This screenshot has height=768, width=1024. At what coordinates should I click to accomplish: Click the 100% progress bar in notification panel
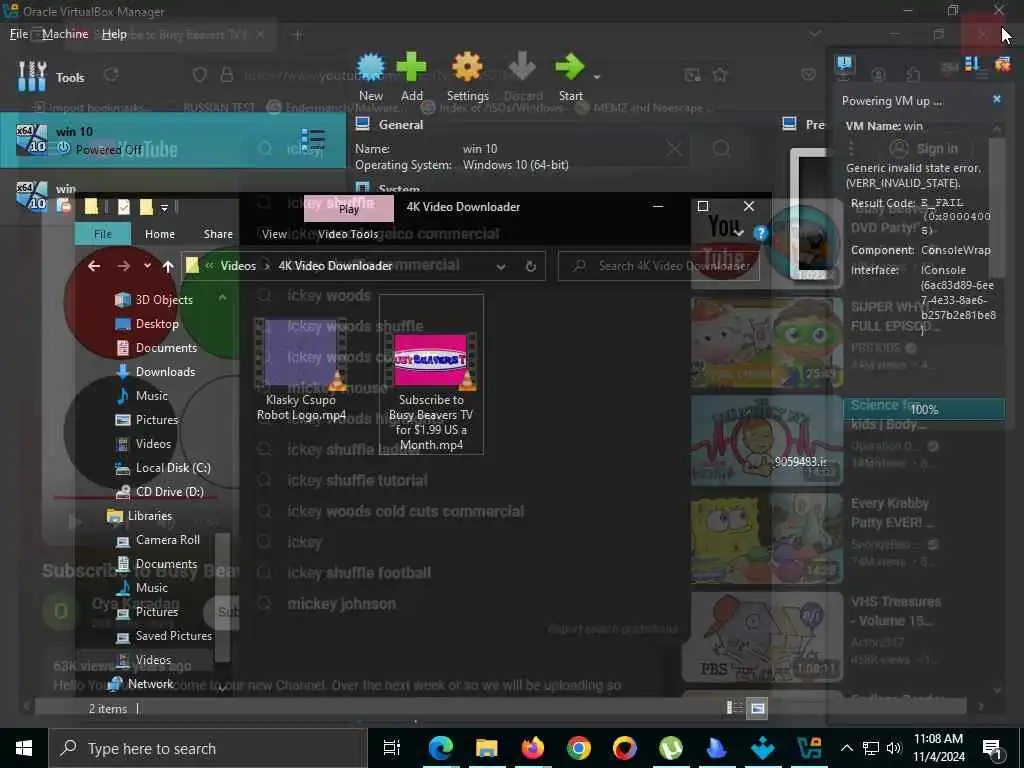point(924,409)
